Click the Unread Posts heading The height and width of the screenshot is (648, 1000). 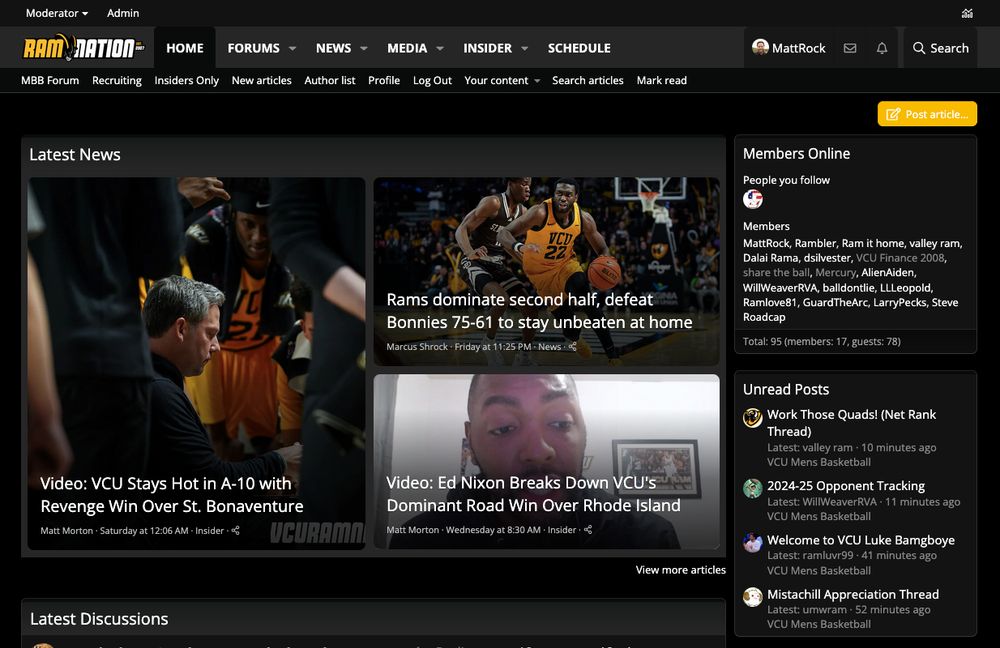tap(786, 390)
